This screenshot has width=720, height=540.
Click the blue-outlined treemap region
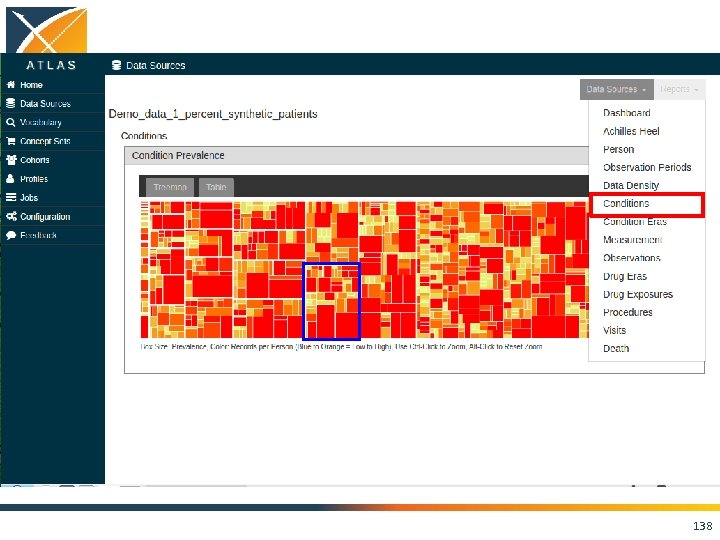332,301
